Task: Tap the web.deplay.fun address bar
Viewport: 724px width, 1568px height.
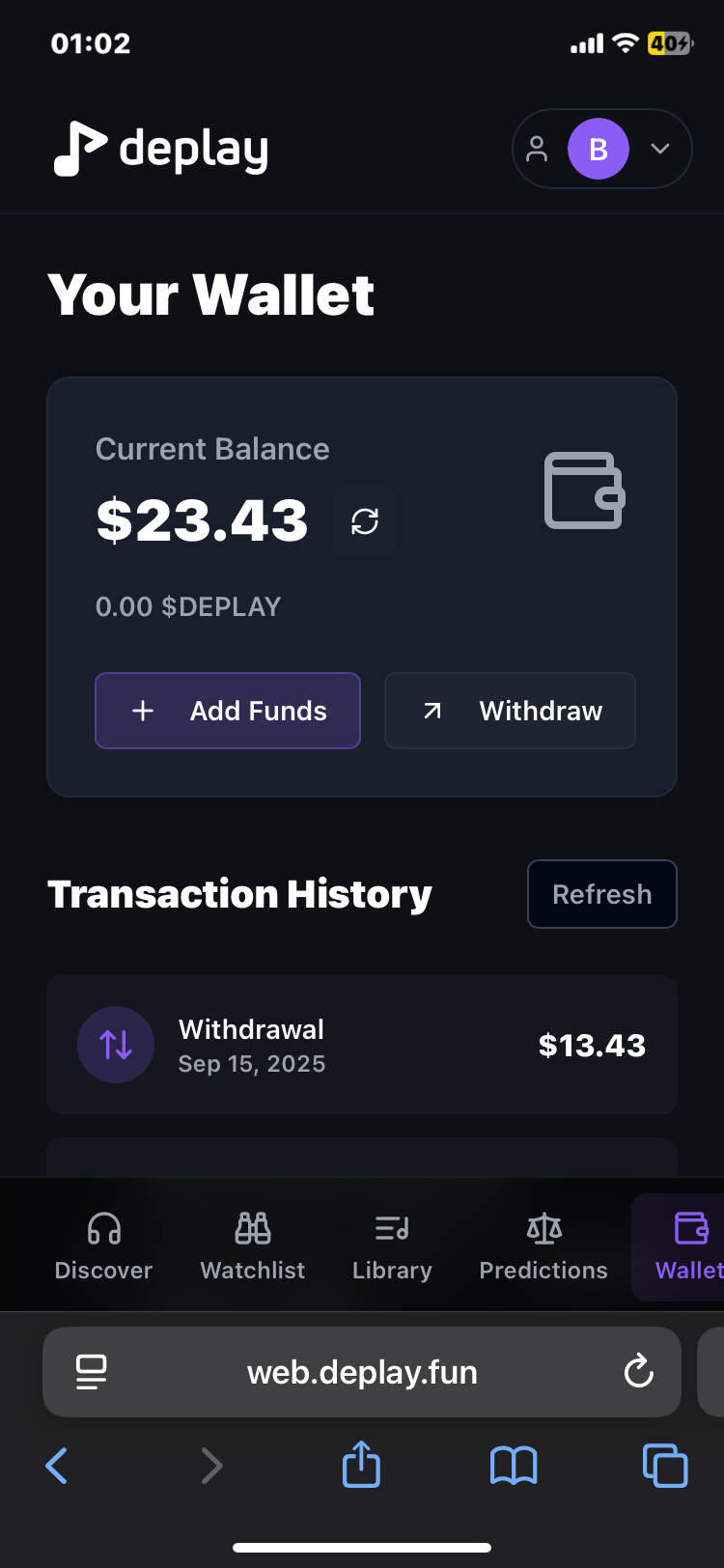Action: point(362,1372)
